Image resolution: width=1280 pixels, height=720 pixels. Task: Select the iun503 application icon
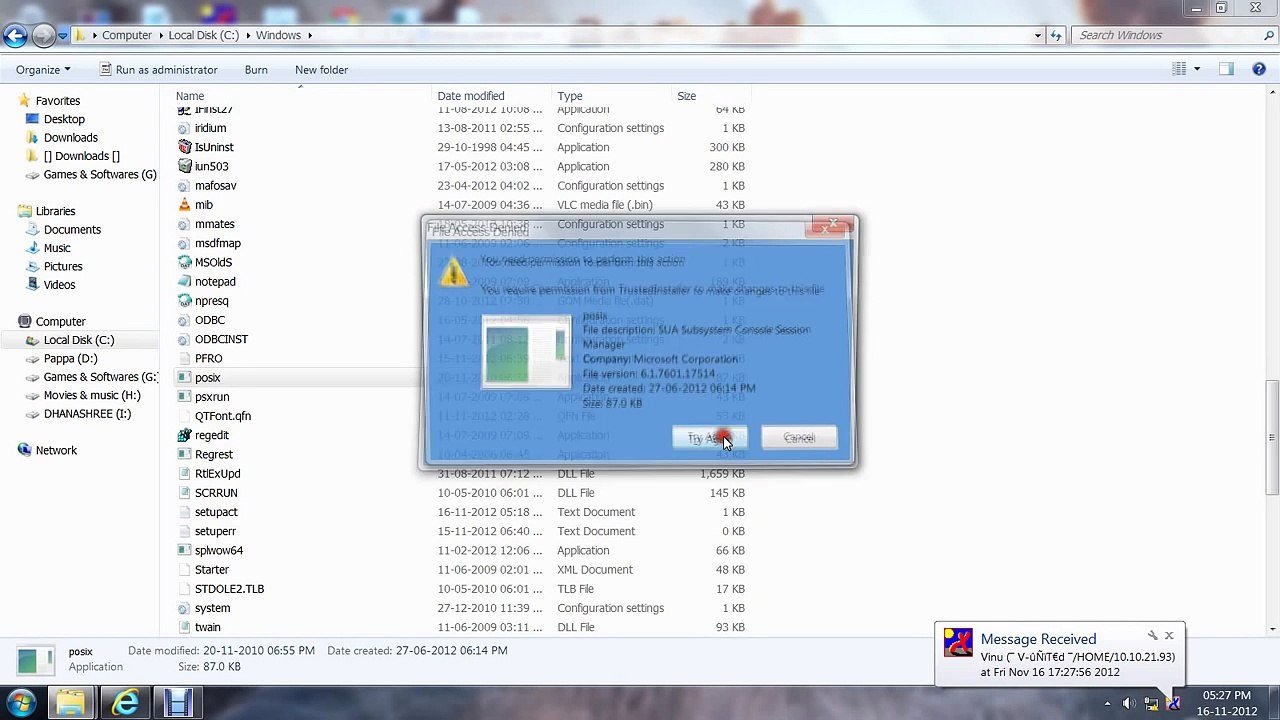184,166
